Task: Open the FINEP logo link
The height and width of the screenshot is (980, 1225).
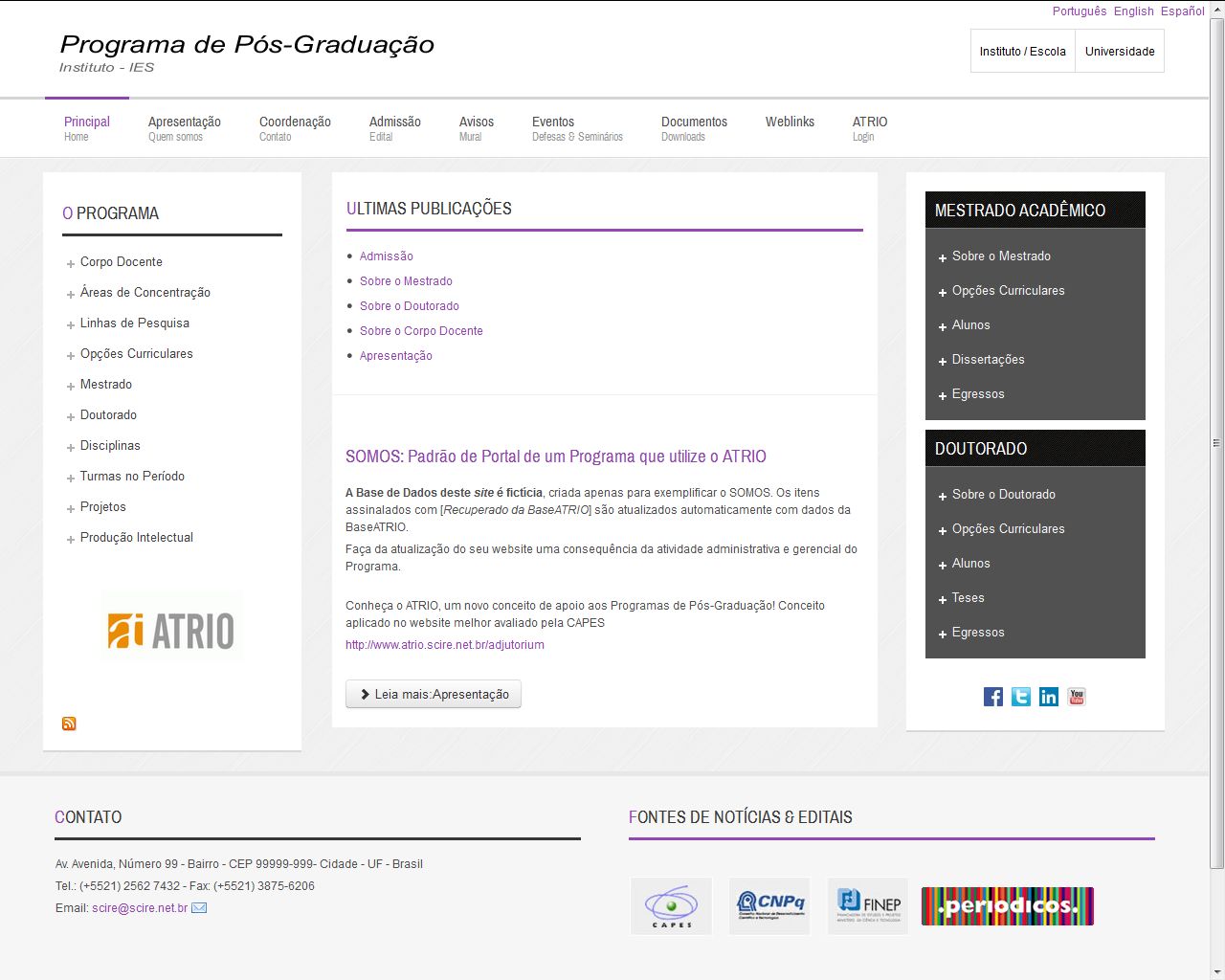Action: 868,905
